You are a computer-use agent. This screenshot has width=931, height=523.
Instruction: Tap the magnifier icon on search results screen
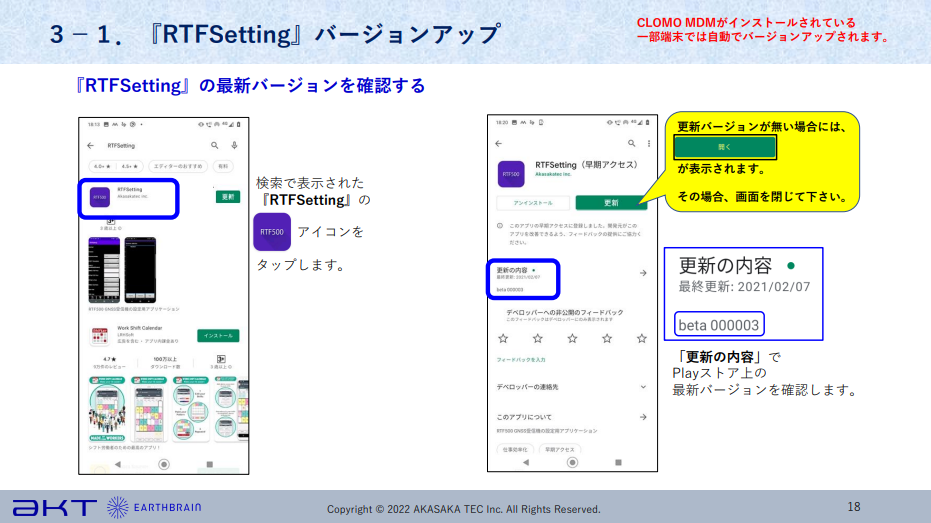click(214, 145)
